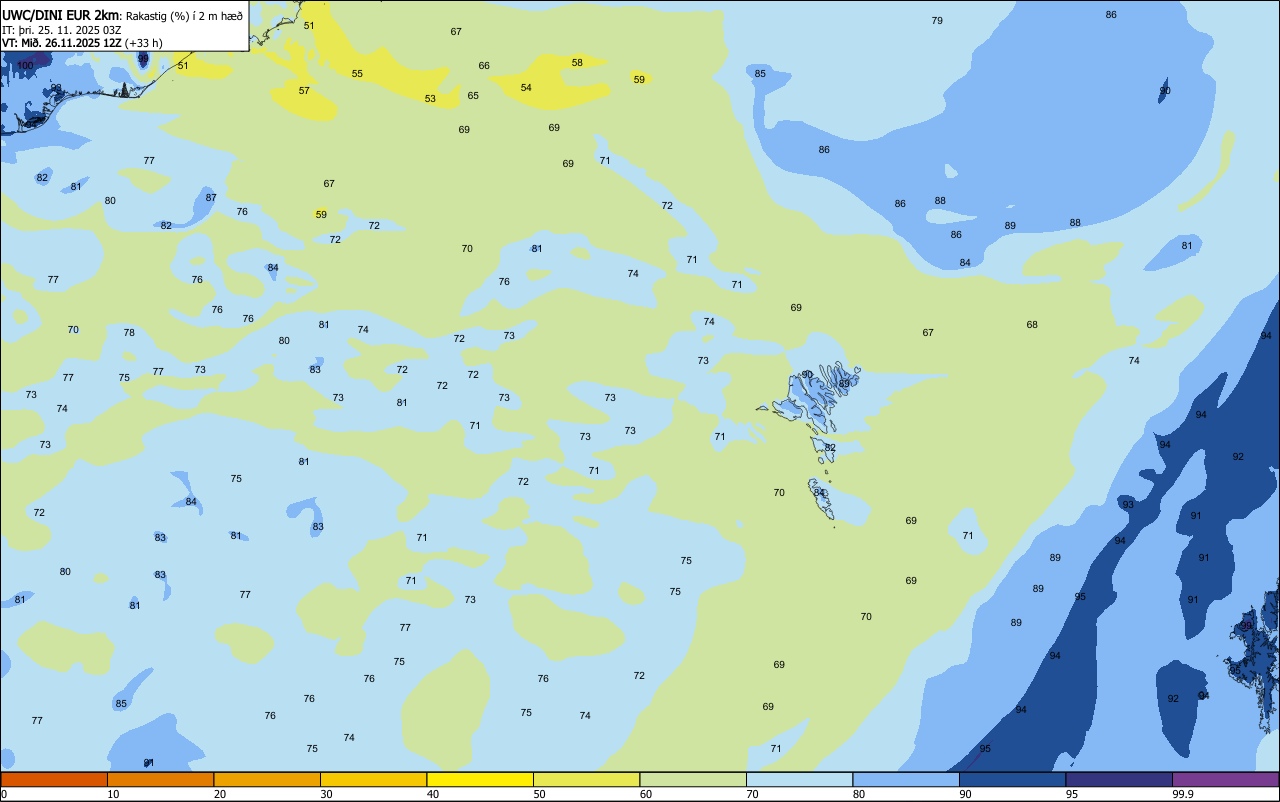Click the 'VT: Mið. 26.11.2025 12Z' valid time

coord(62,43)
